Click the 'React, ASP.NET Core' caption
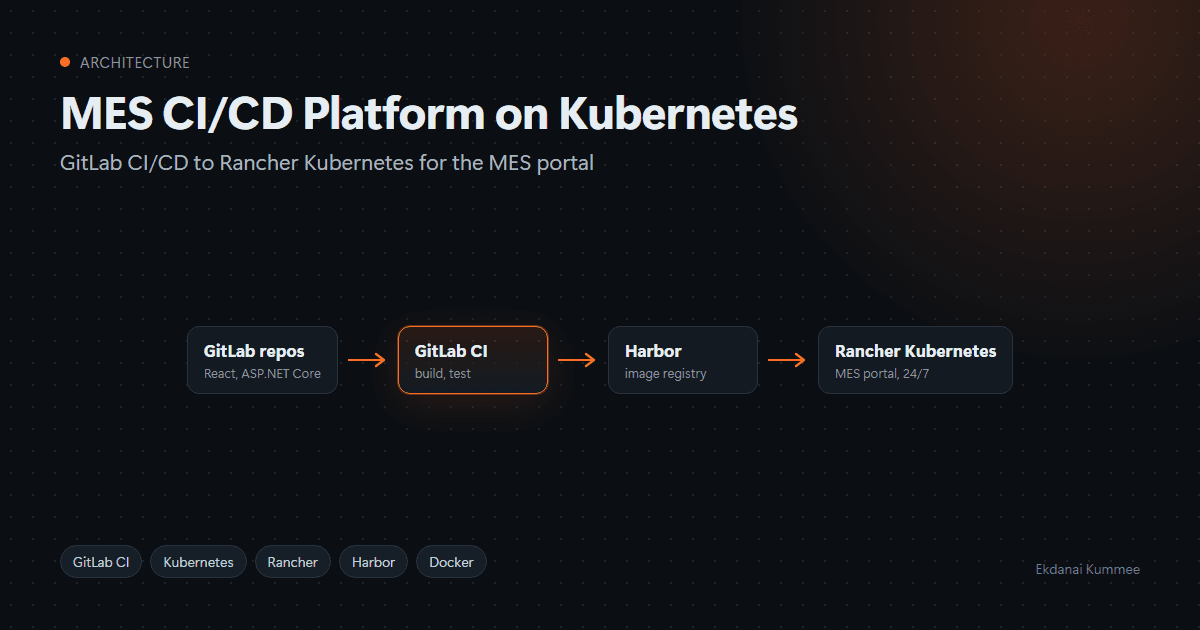 (x=262, y=374)
